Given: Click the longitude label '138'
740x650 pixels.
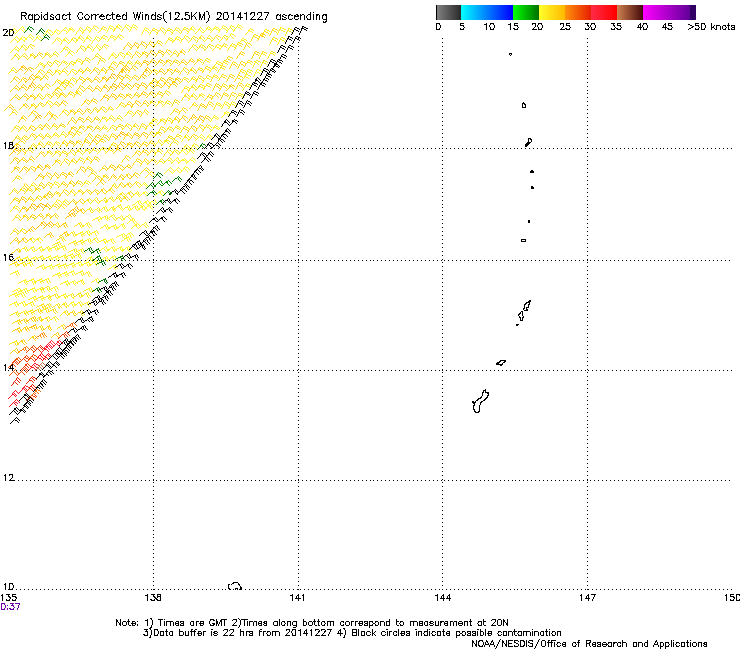Looking at the screenshot, I should point(153,598).
